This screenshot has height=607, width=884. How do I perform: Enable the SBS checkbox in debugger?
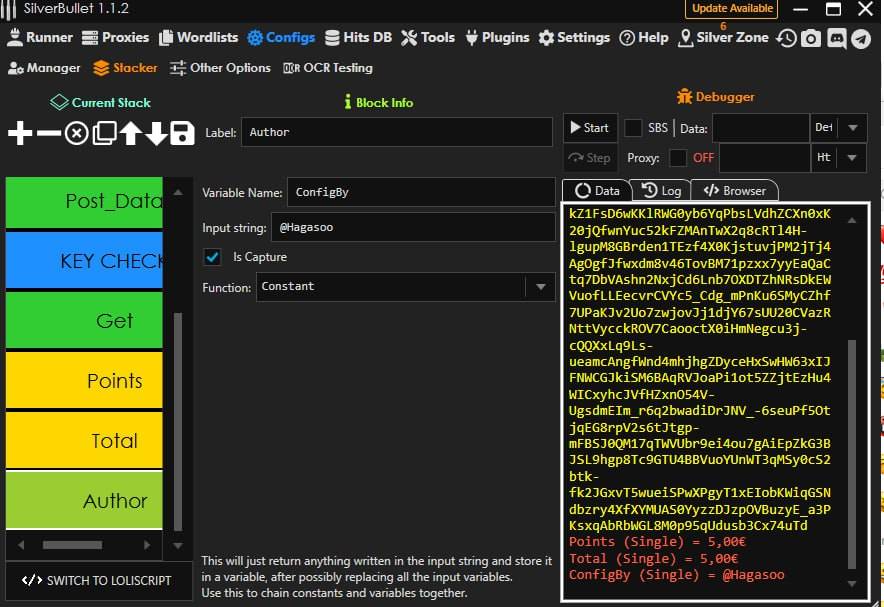pos(633,128)
